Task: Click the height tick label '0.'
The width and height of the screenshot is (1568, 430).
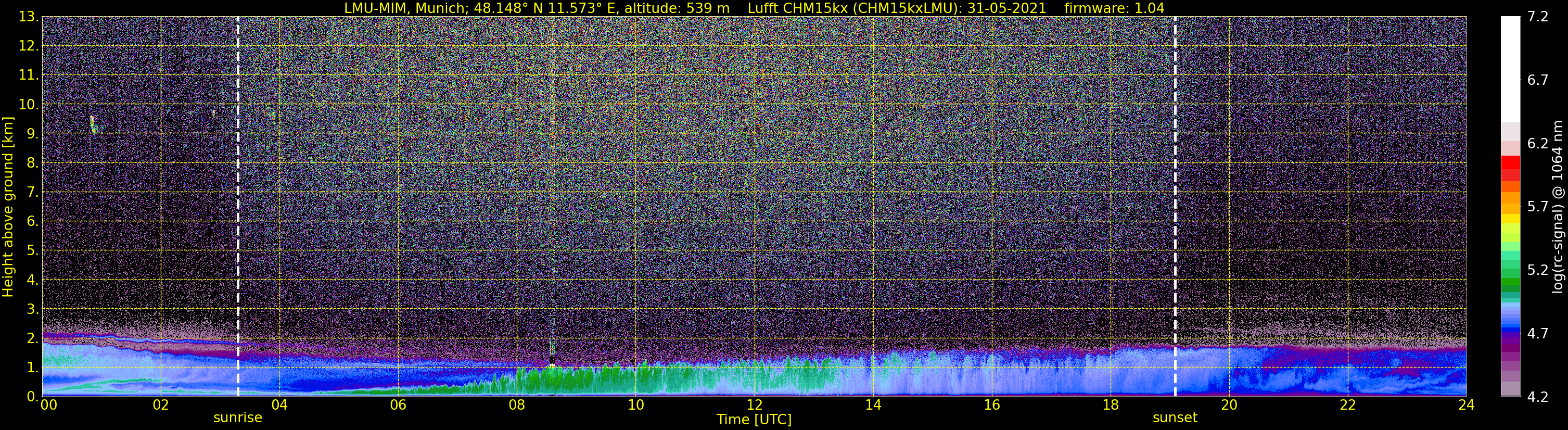Action: point(33,397)
